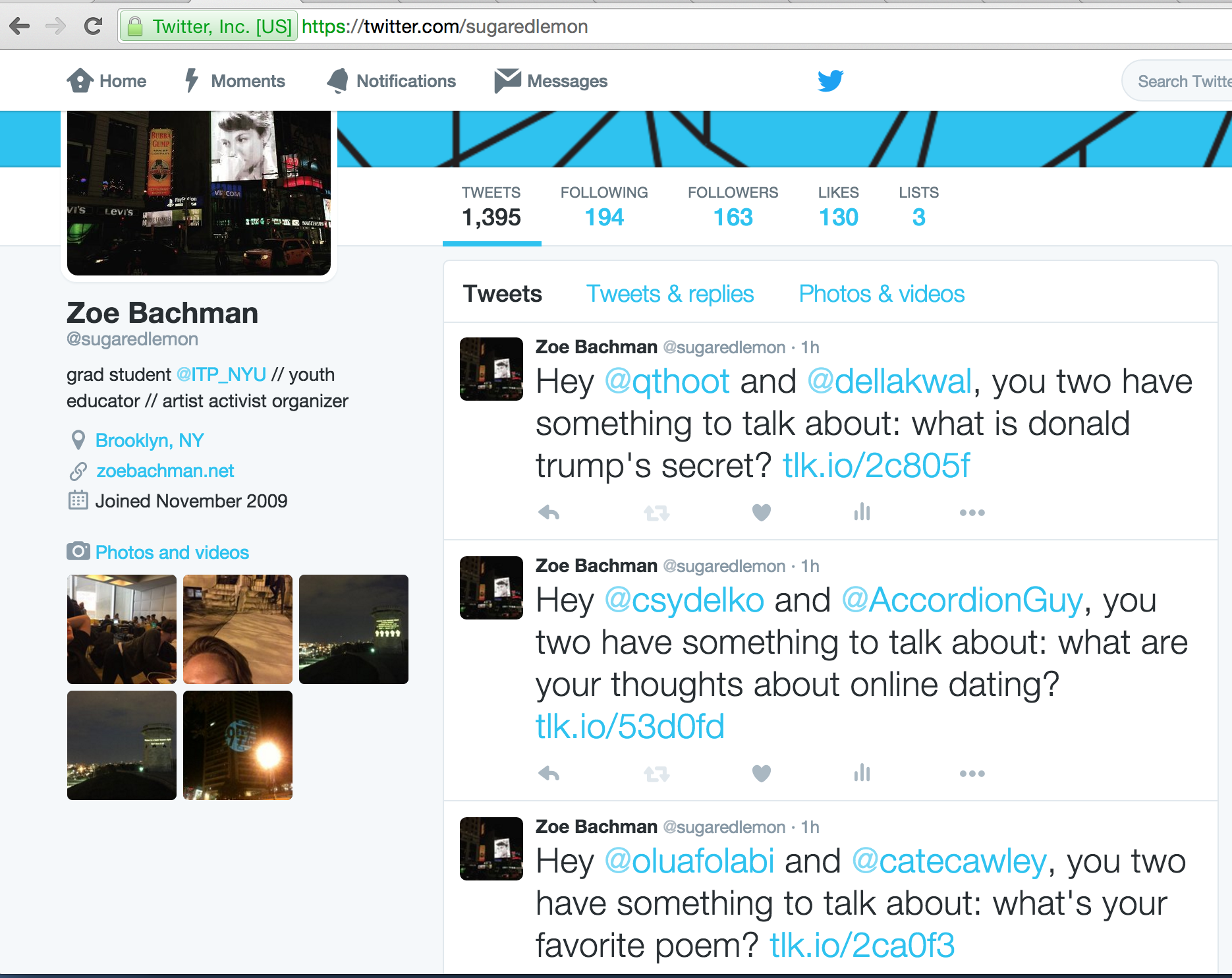
Task: Like the donald trump tweet
Action: (762, 512)
